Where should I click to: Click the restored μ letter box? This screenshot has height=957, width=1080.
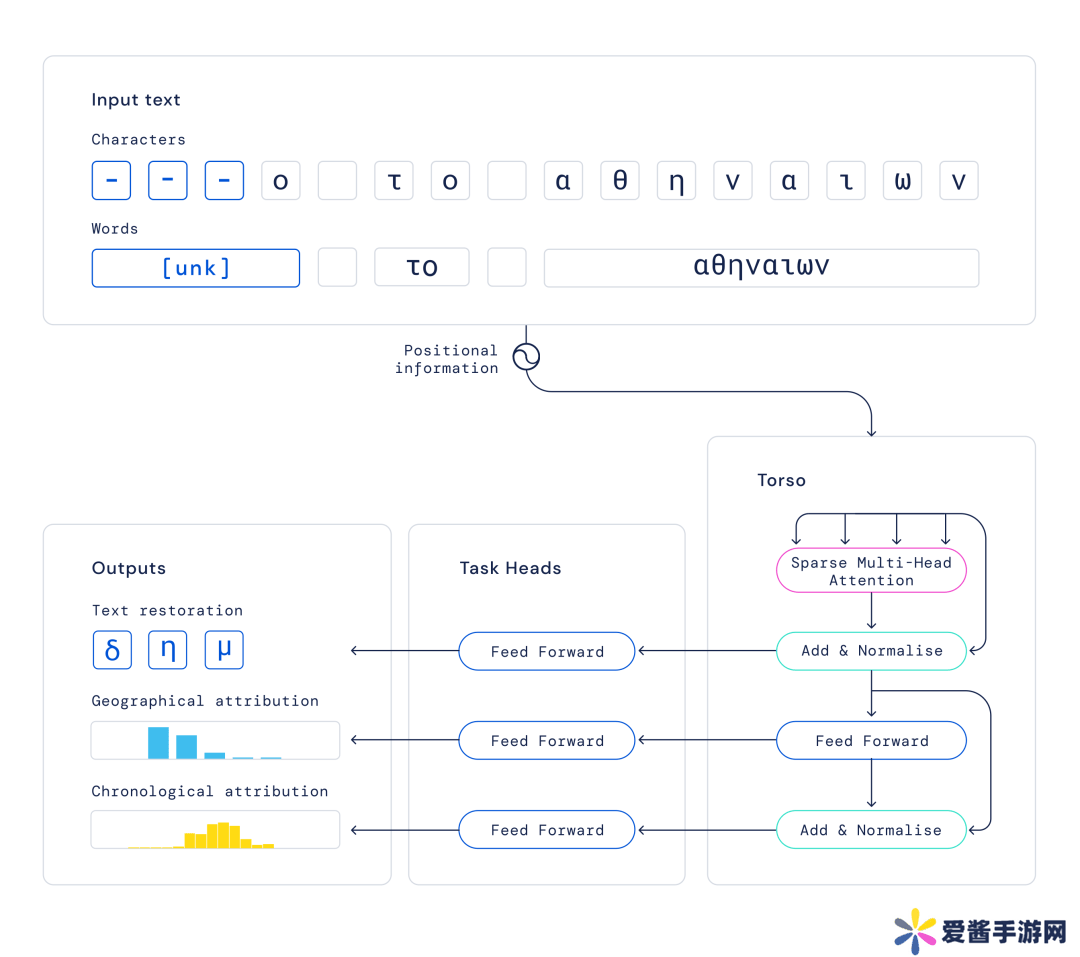click(x=224, y=650)
